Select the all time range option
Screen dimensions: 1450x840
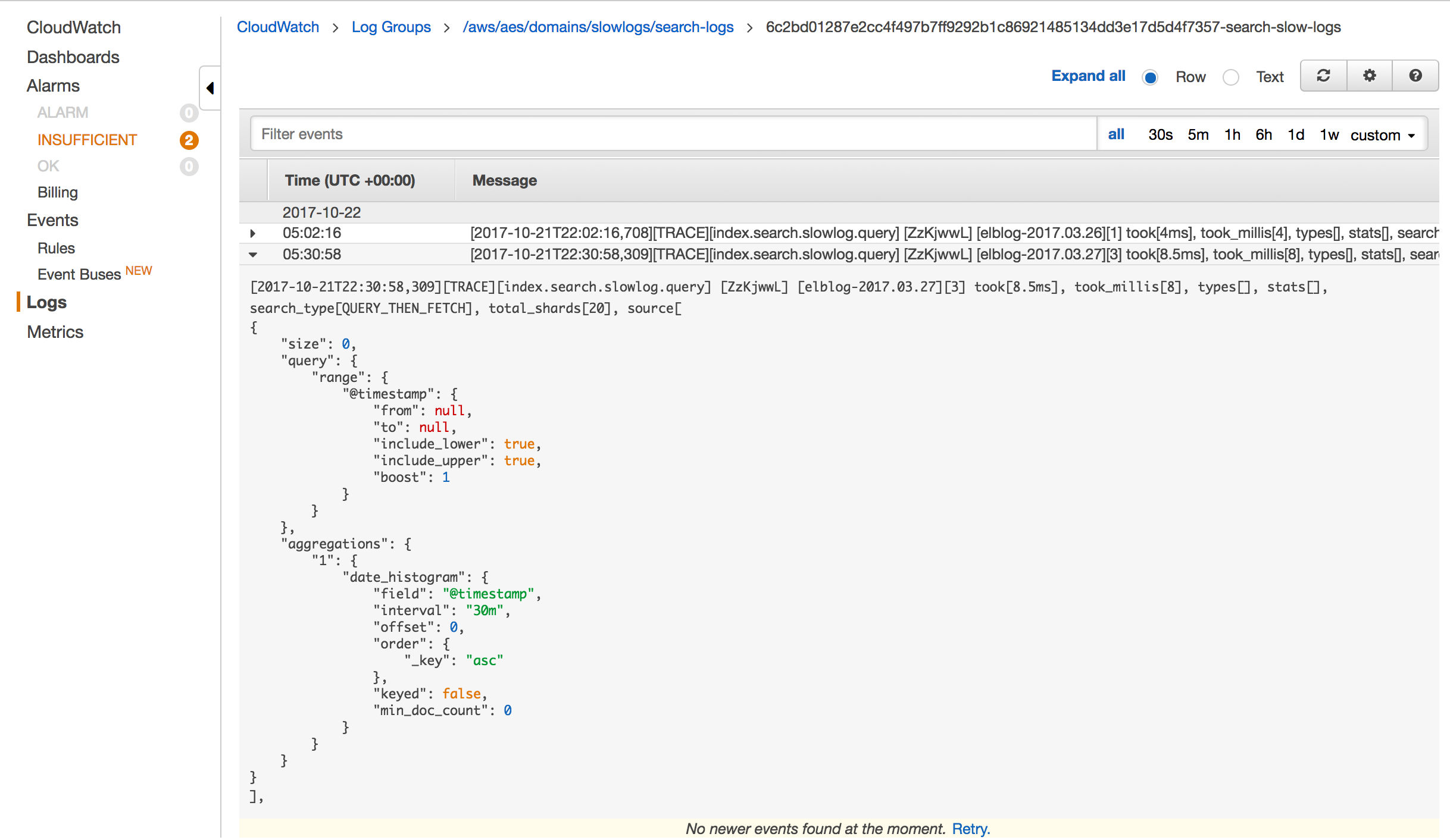pyautogui.click(x=1116, y=134)
